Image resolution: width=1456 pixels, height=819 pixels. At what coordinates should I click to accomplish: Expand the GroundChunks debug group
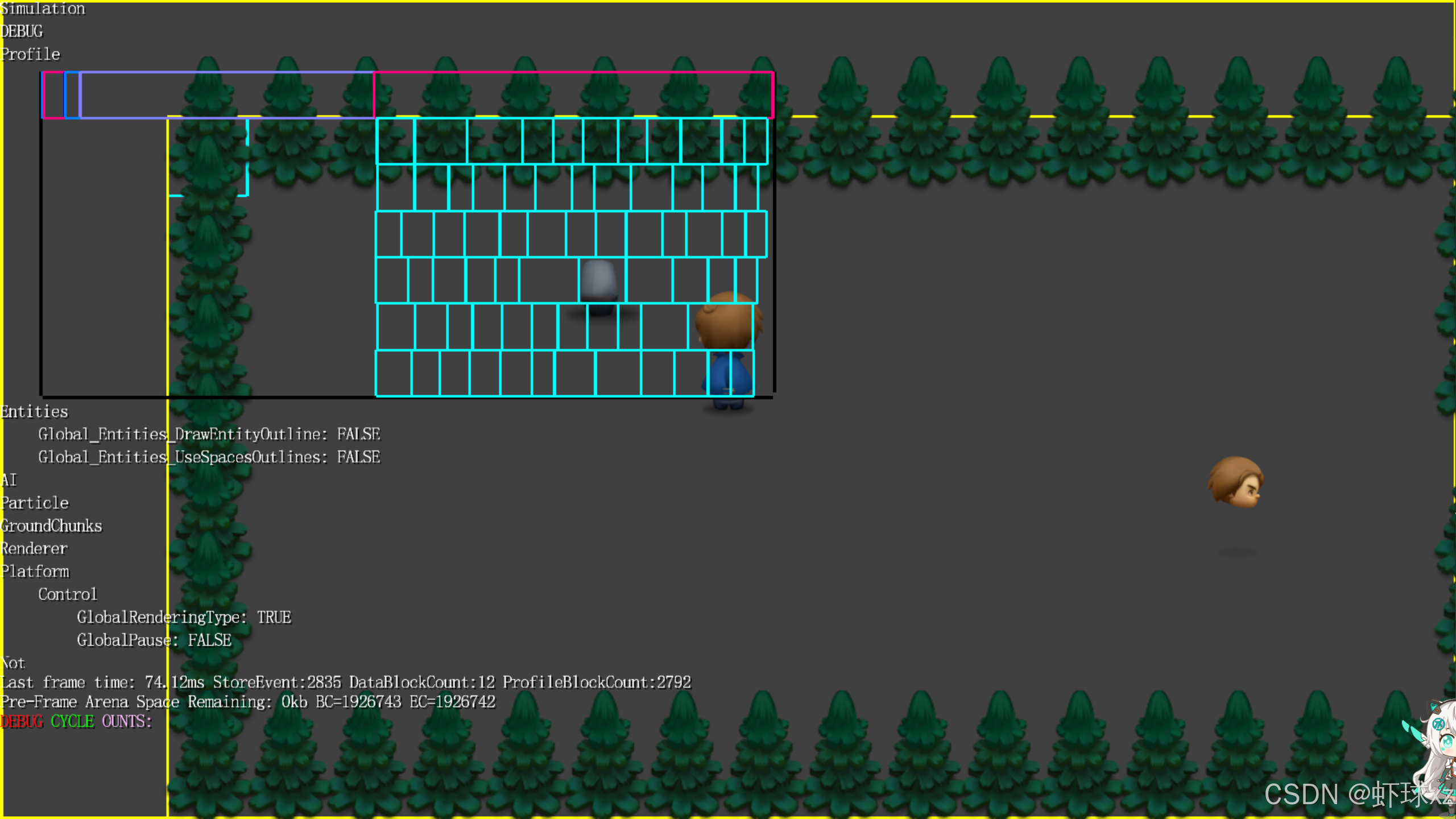(51, 526)
